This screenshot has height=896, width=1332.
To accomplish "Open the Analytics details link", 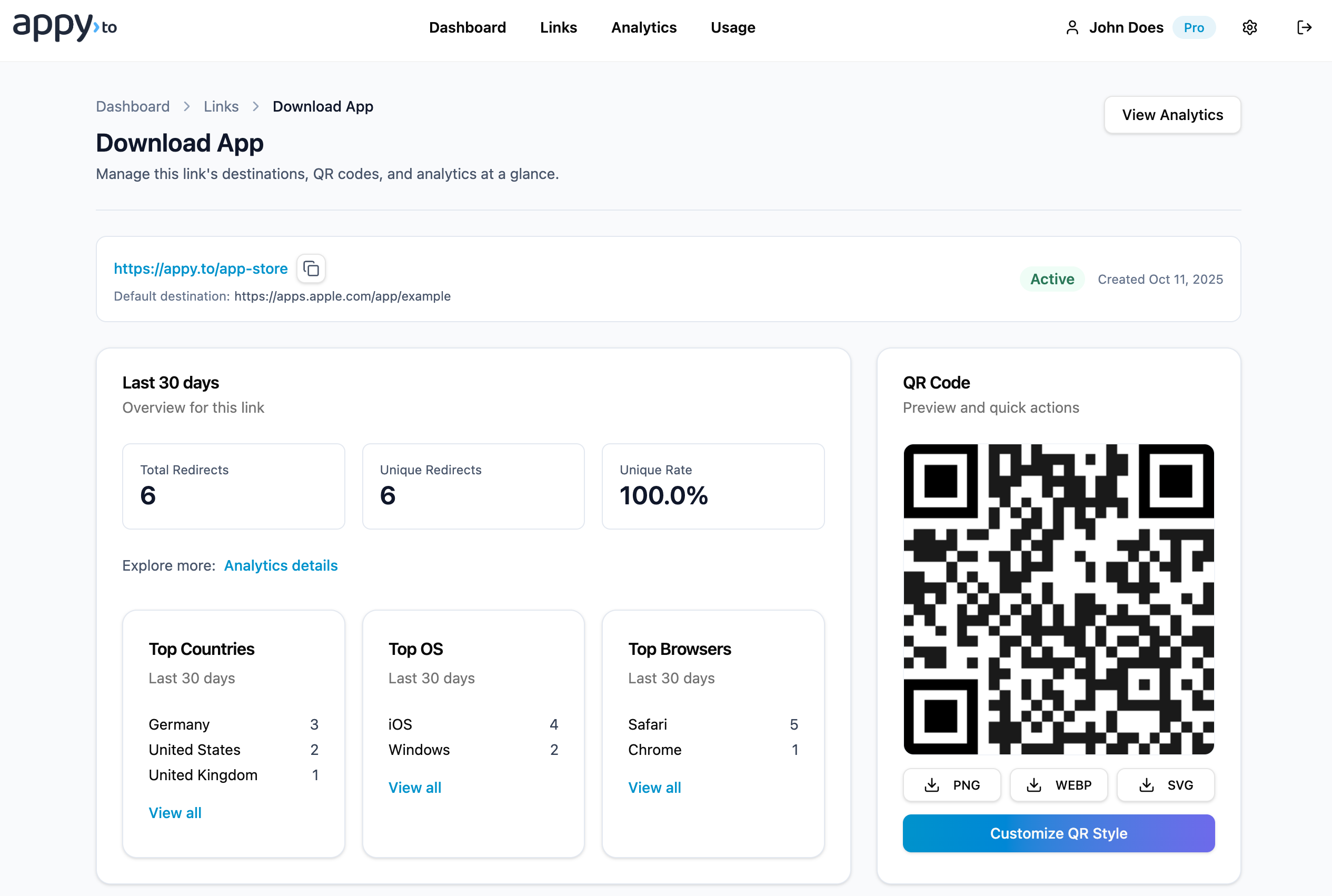I will click(281, 565).
